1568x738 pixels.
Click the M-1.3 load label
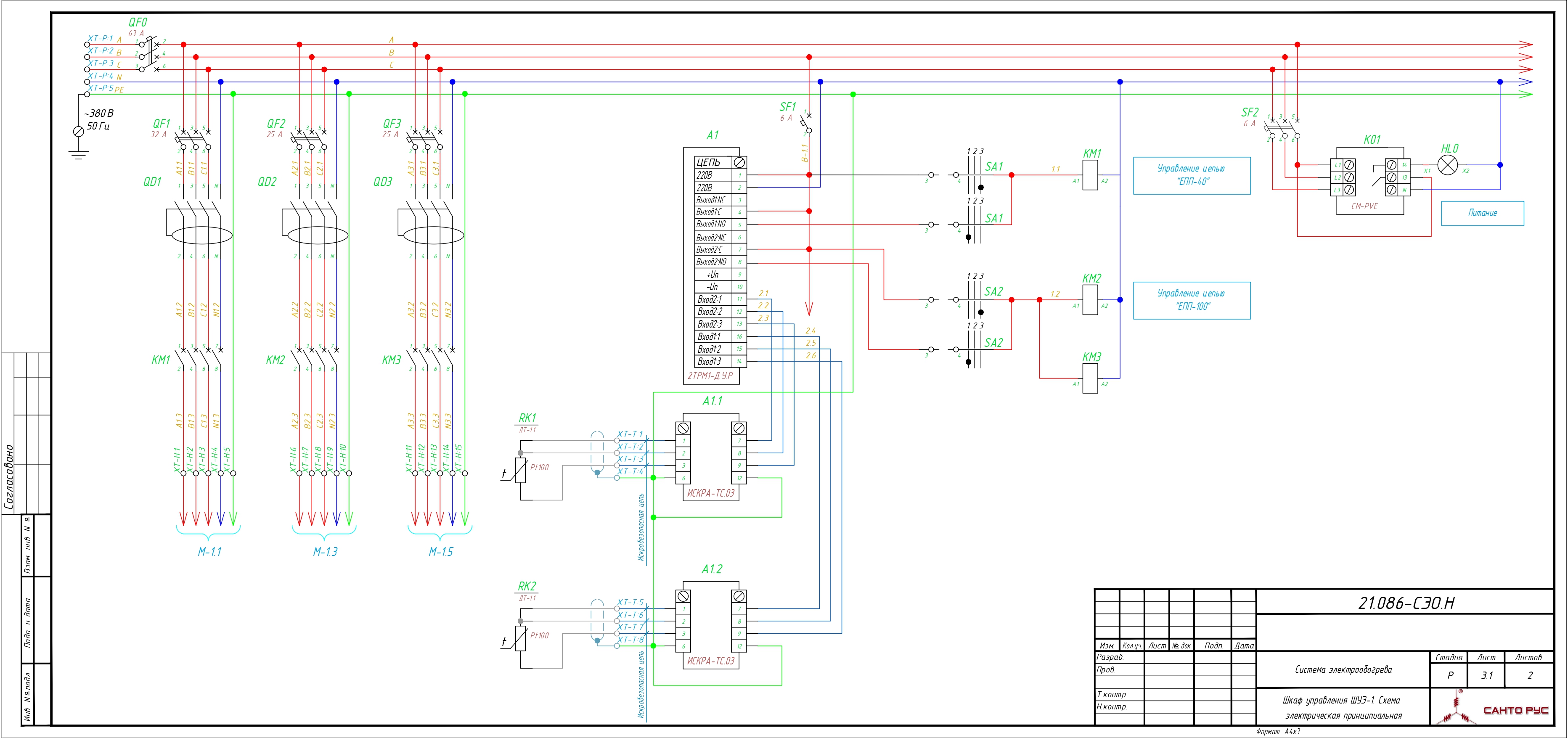point(325,552)
